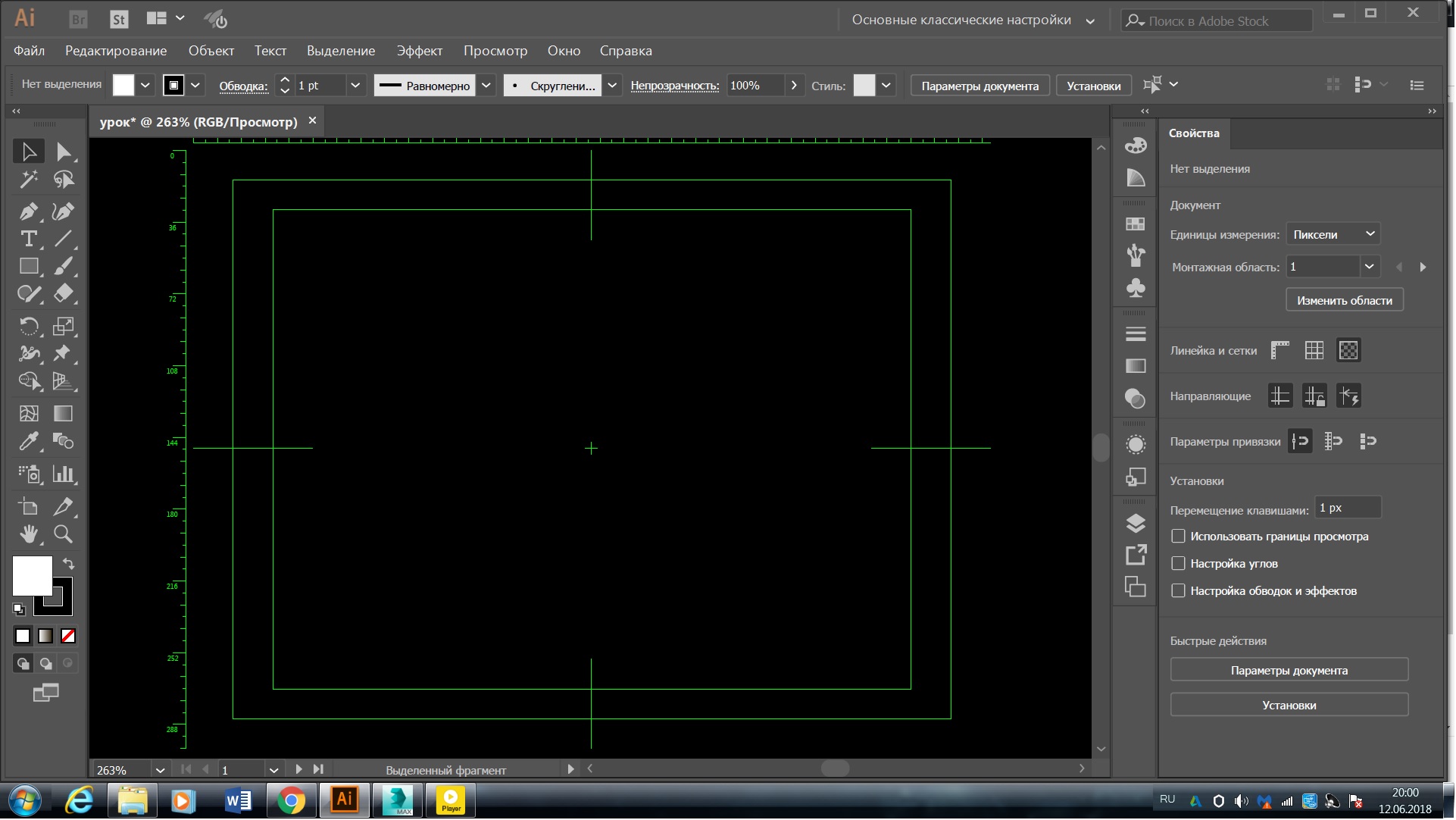The width and height of the screenshot is (1456, 820).
Task: Select the Curvature tool
Action: [x=64, y=211]
